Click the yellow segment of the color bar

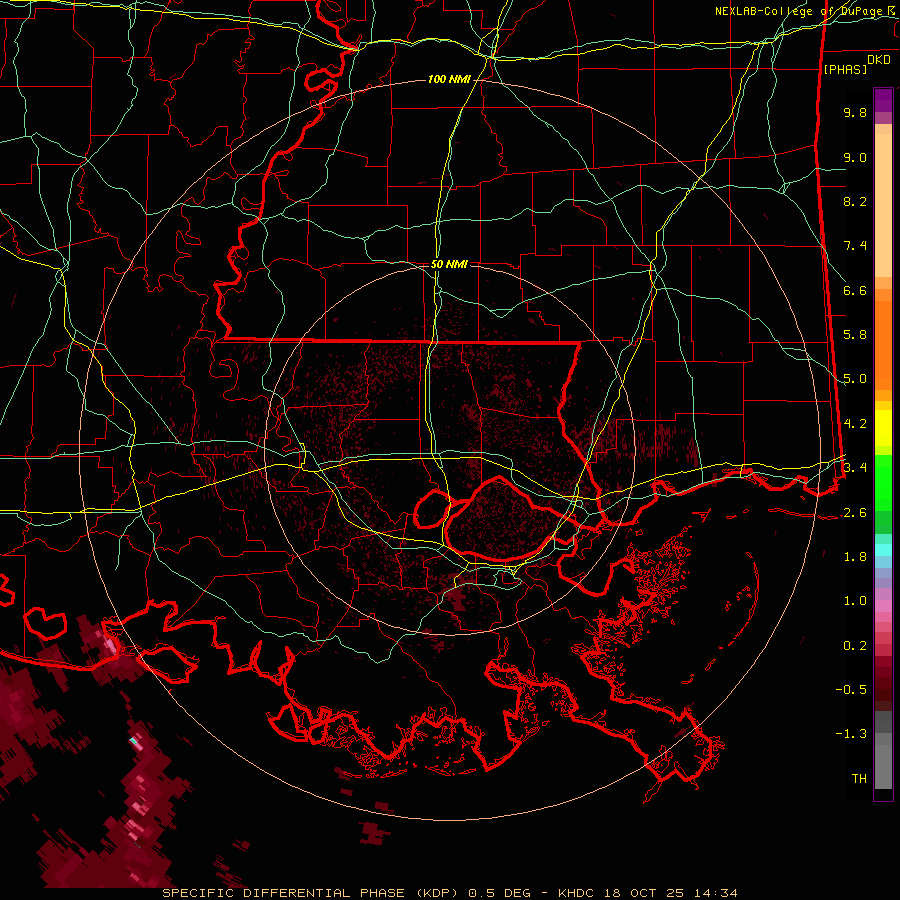point(883,427)
